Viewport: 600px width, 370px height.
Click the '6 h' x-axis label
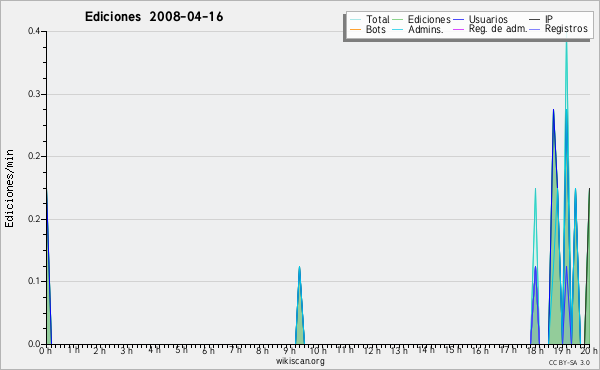[x=209, y=351]
